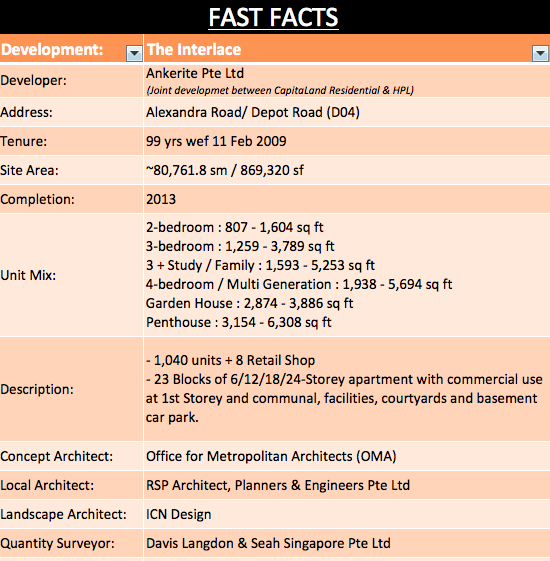550x561 pixels.
Task: Open the Development column filter dropdown
Action: tap(134, 54)
